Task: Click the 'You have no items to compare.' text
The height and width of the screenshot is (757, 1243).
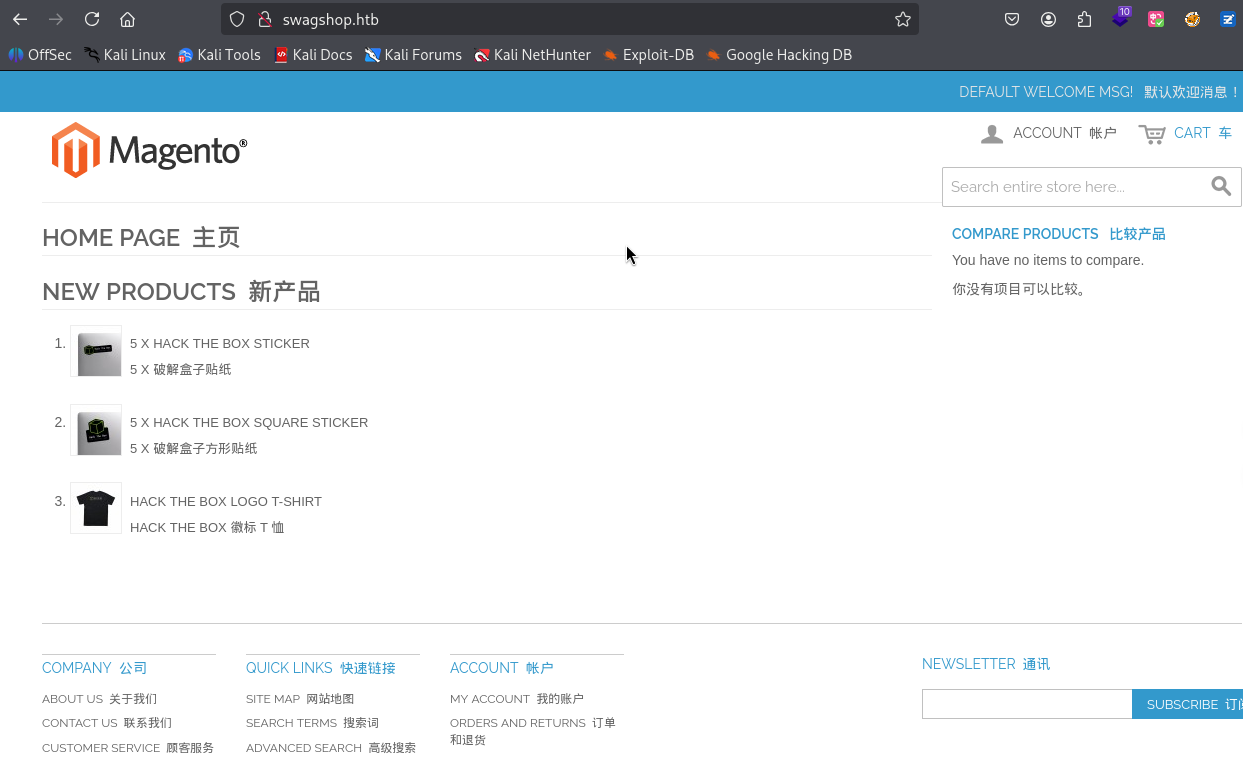Action: point(1048,260)
